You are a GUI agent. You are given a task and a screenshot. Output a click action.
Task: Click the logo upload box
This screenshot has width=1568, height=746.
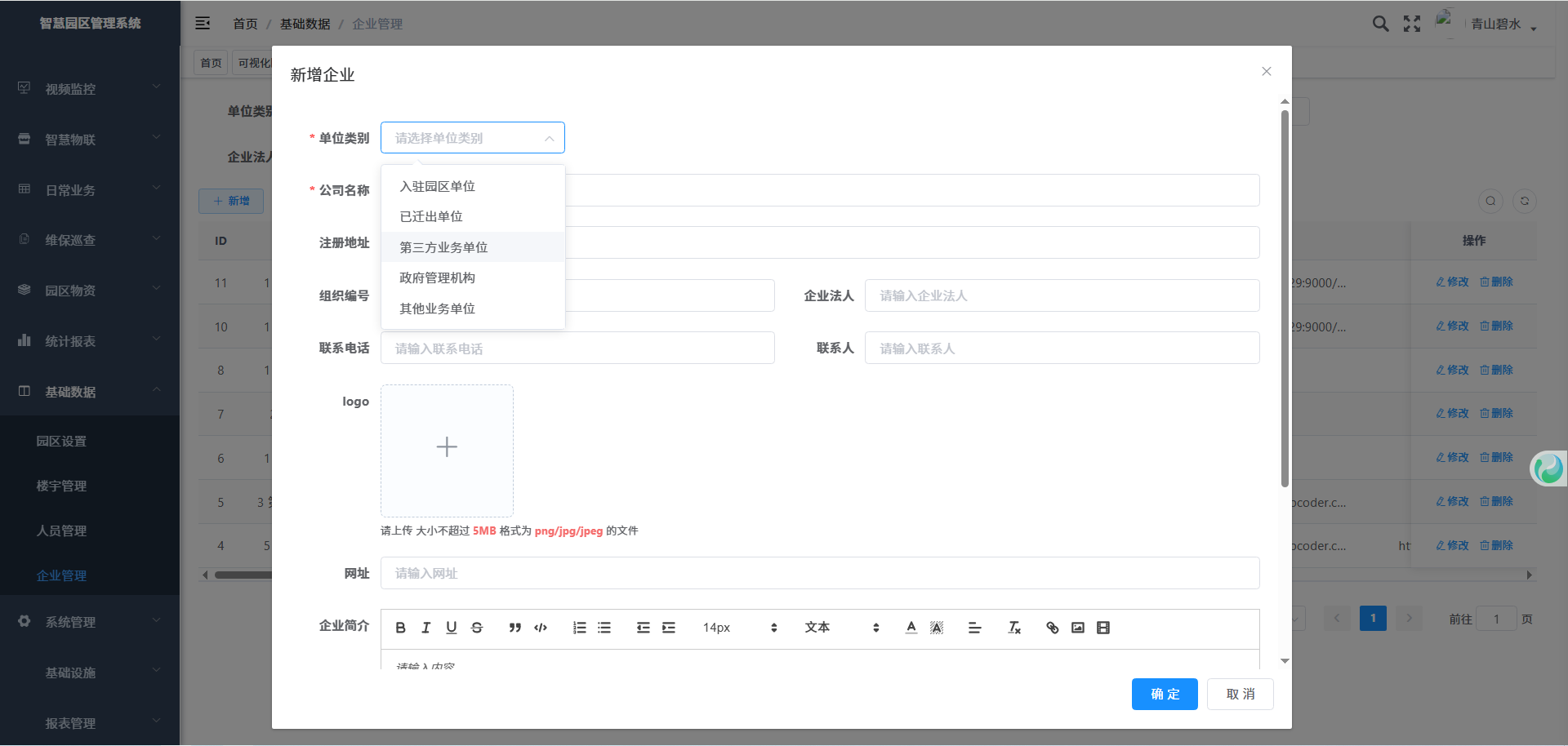(447, 451)
